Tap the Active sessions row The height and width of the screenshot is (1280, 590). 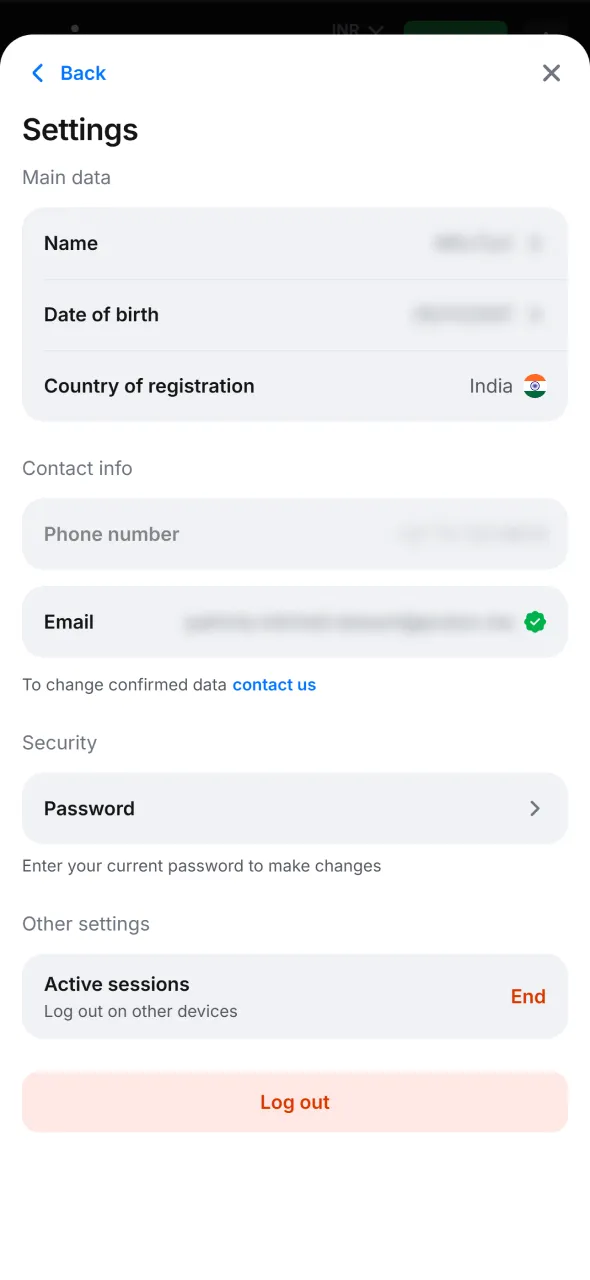(250, 996)
